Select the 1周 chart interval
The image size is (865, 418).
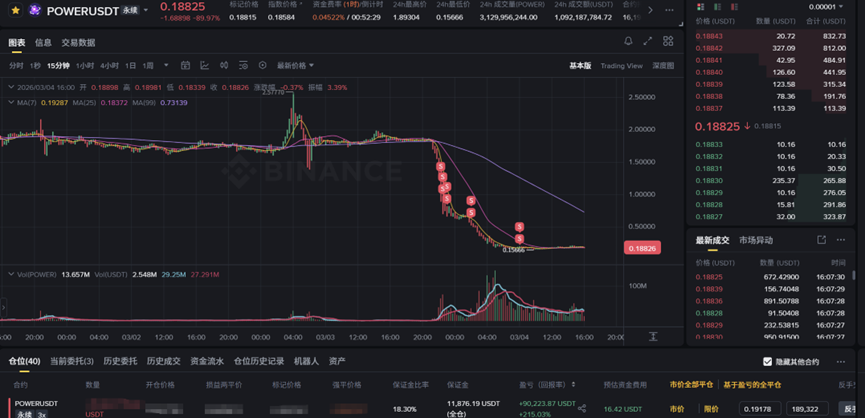148,66
